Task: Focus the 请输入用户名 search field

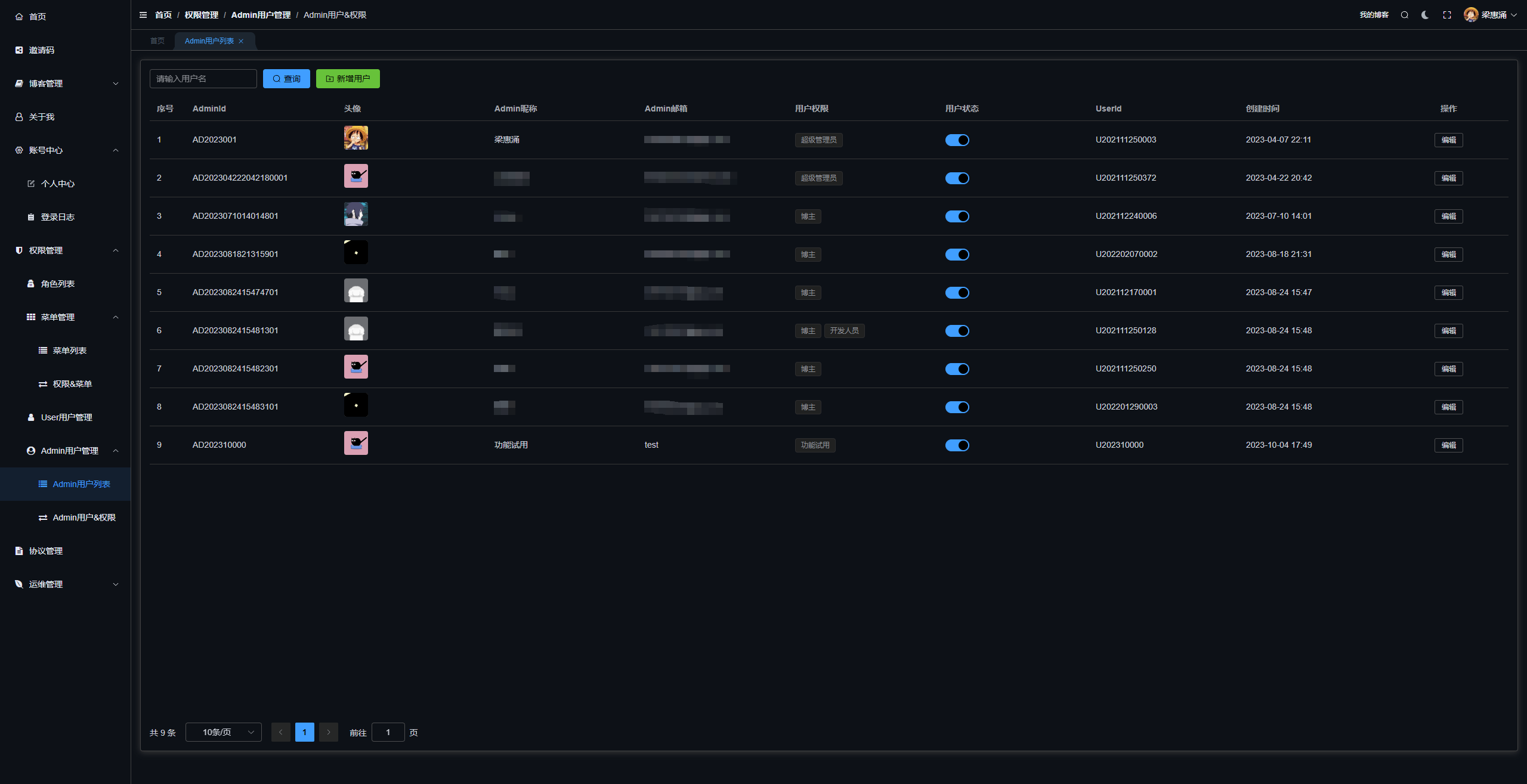Action: pos(203,79)
